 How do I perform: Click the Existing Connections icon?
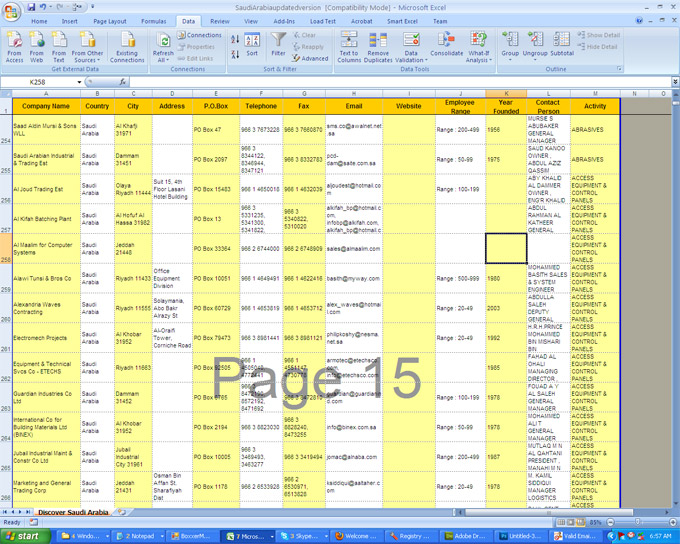click(127, 46)
